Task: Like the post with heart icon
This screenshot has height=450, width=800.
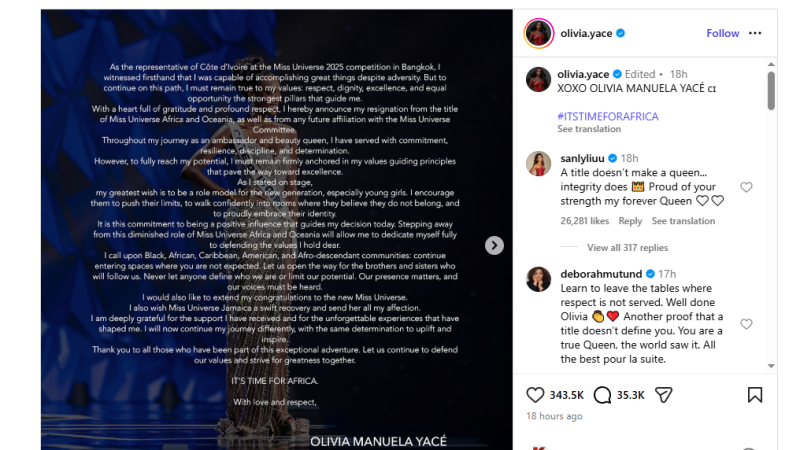Action: click(x=535, y=395)
